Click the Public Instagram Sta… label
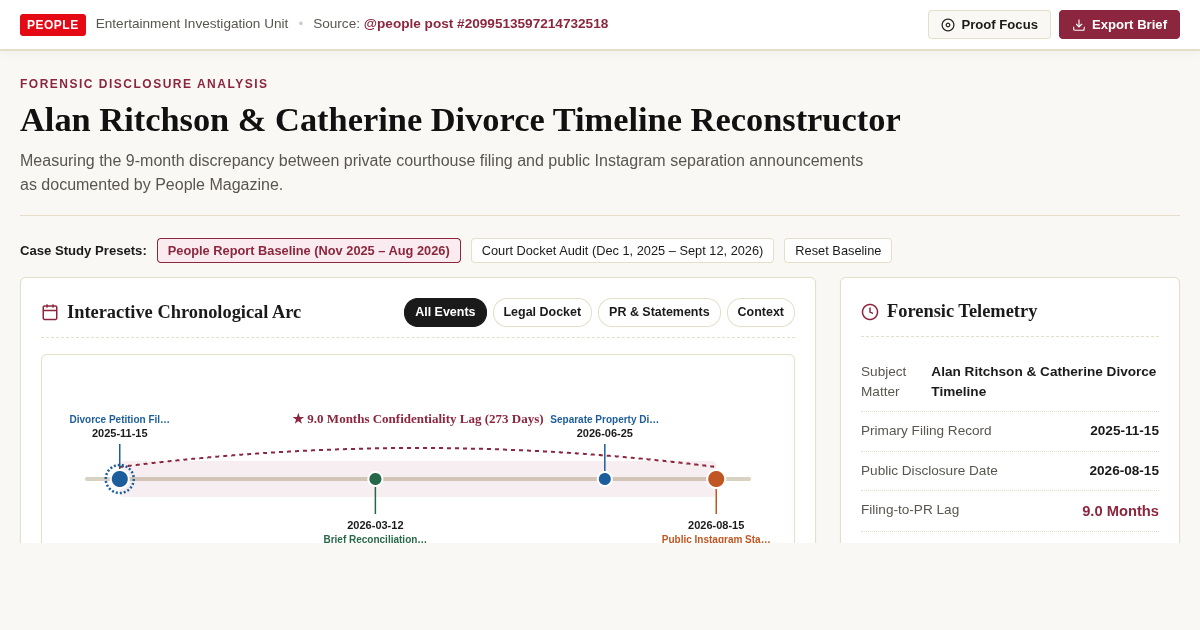This screenshot has width=1200, height=630. 716,539
